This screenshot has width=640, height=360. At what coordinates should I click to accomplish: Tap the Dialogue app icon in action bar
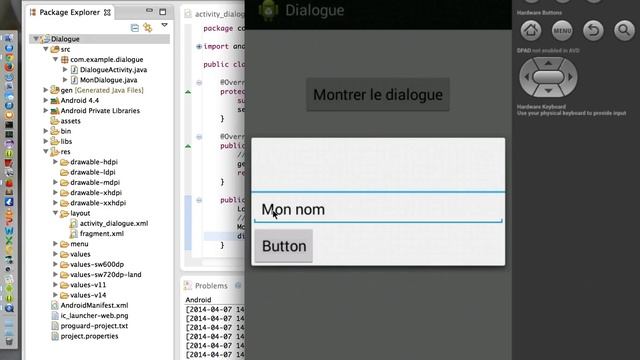coord(268,10)
